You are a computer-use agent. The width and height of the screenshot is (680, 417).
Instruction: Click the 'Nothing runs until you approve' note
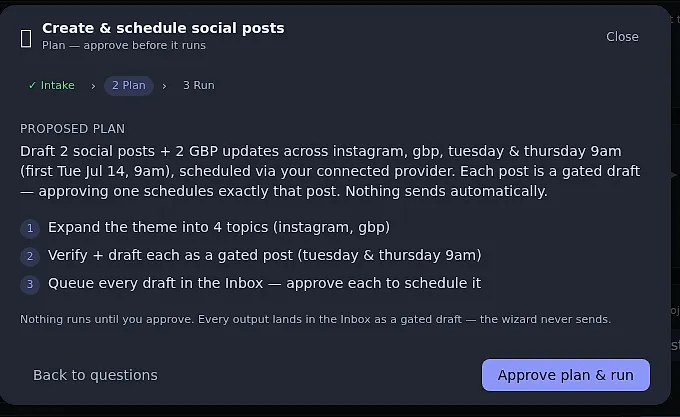point(315,319)
